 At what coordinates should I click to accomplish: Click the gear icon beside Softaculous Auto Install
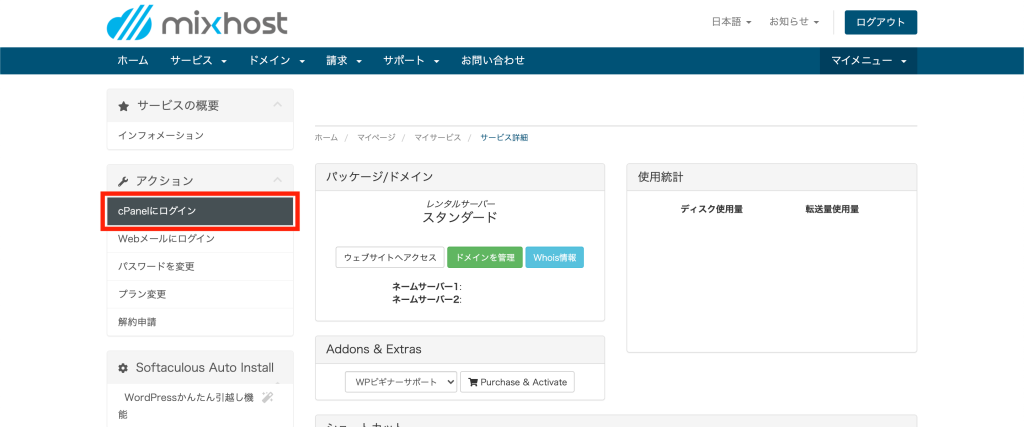coord(123,368)
